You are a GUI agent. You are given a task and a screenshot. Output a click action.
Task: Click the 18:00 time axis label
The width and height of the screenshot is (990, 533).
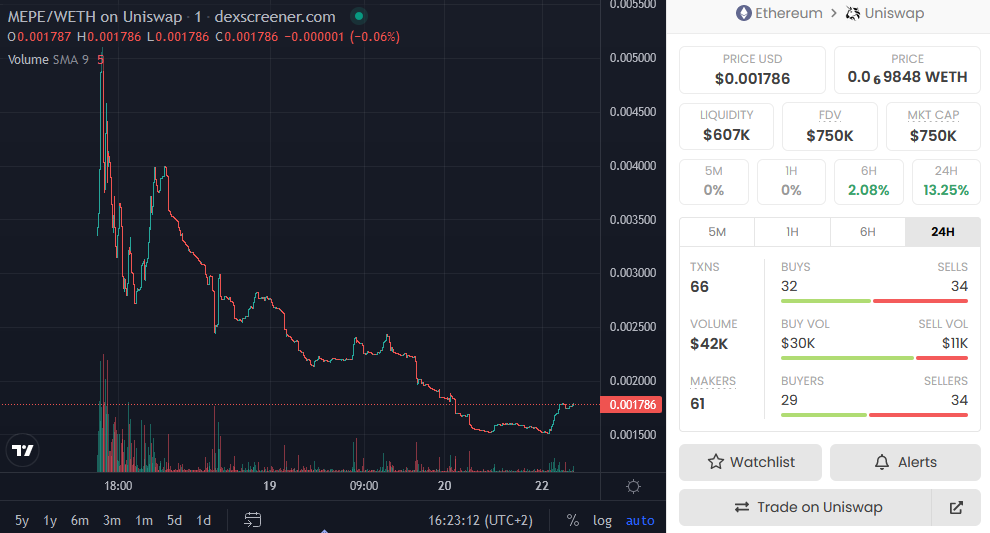(118, 486)
